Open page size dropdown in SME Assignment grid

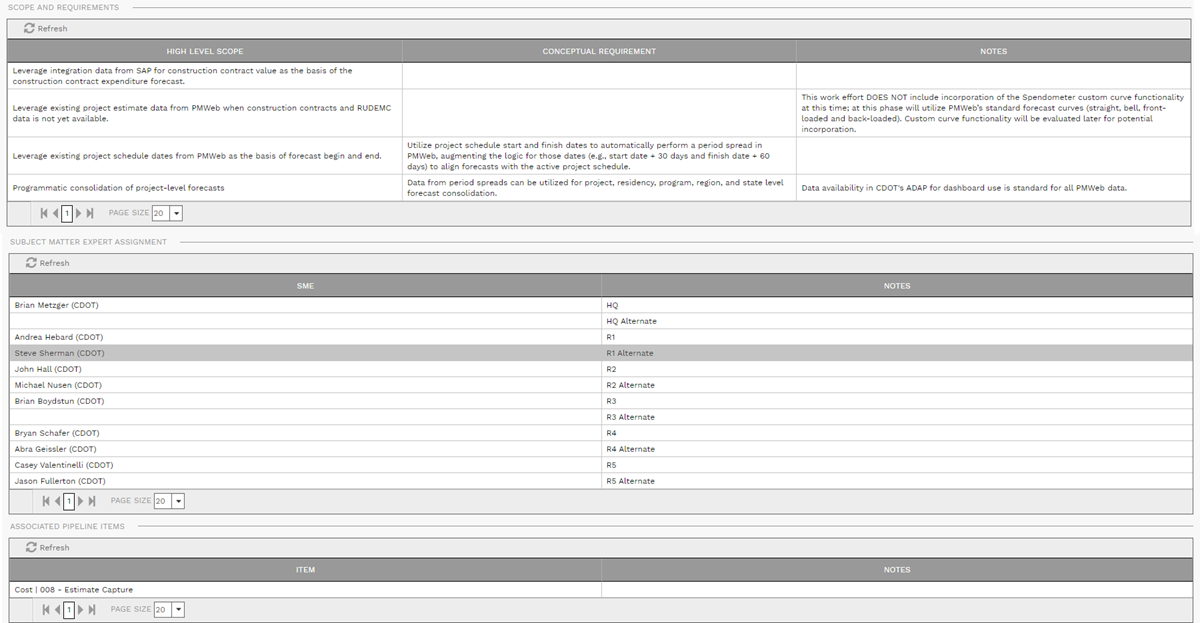click(178, 500)
